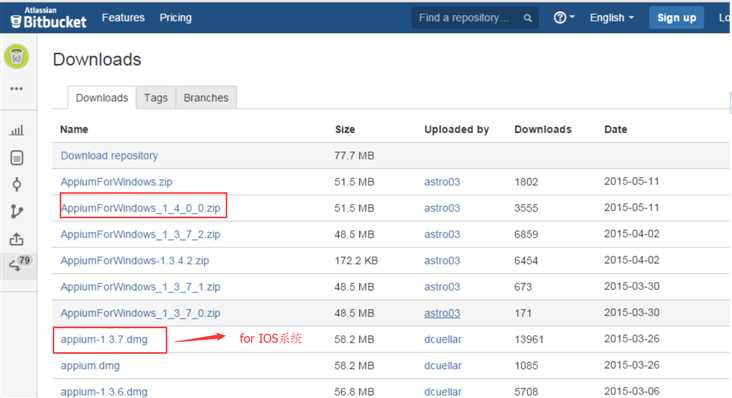Download the appium.dmg file
The image size is (732, 398).
[x=90, y=365]
